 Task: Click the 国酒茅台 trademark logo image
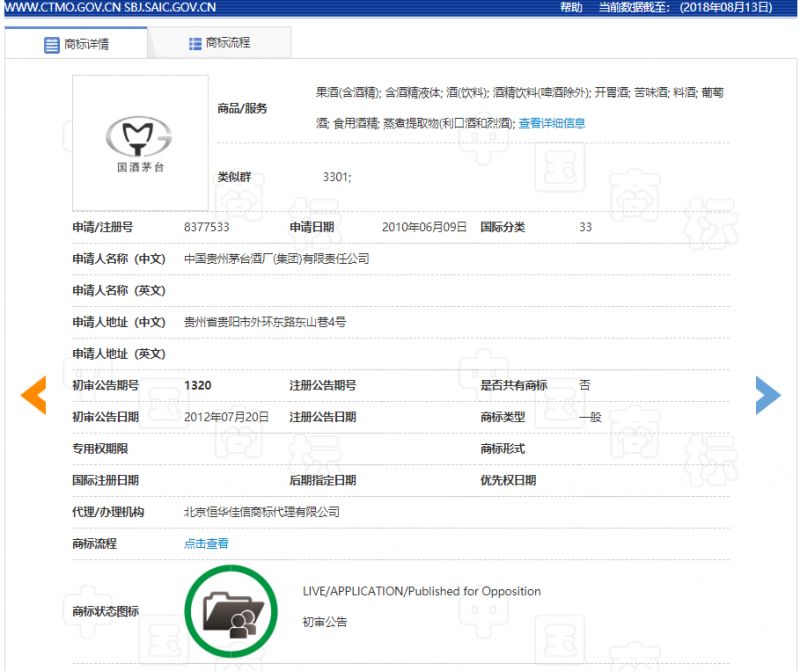140,143
